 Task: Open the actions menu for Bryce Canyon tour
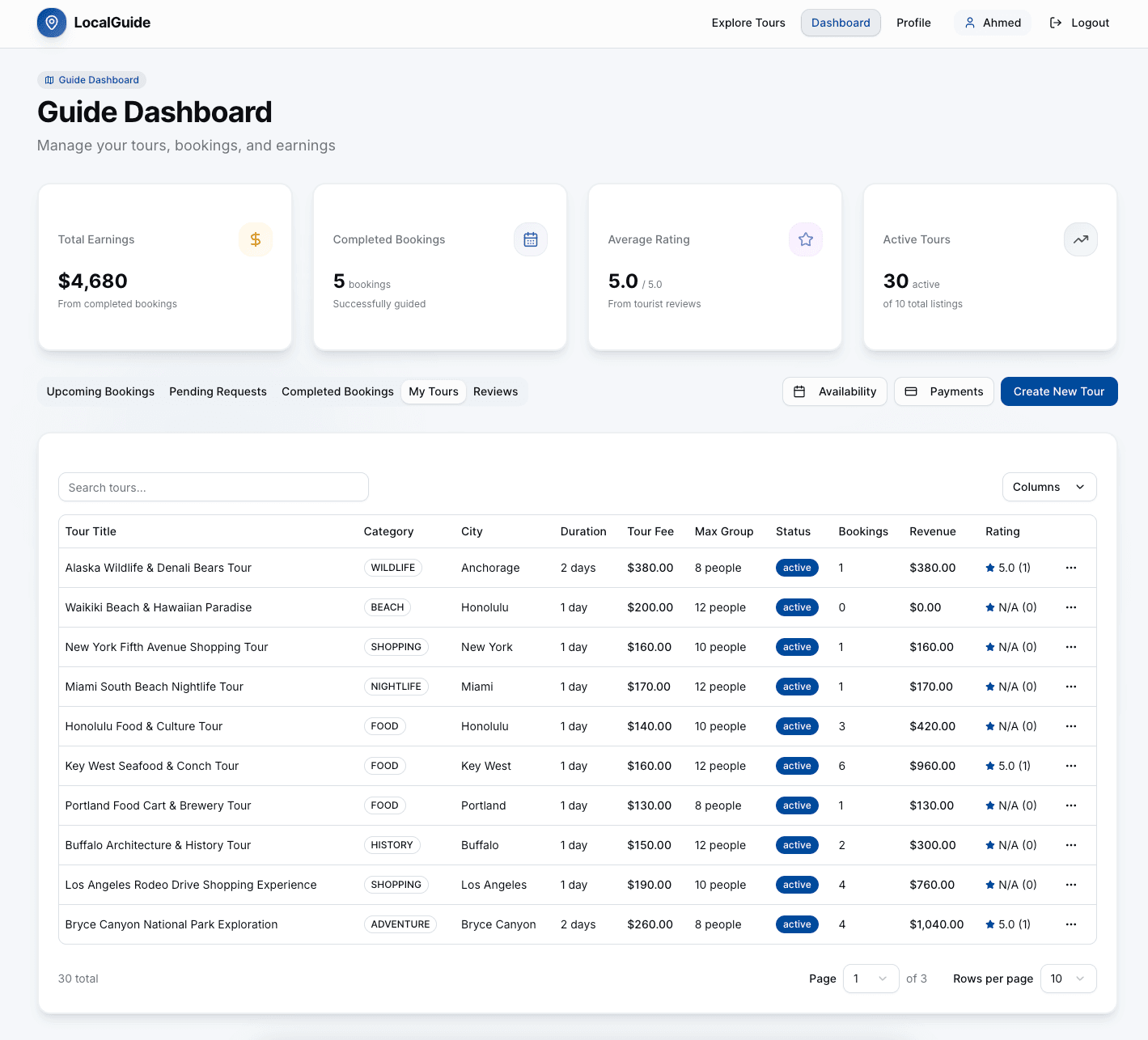tap(1071, 924)
